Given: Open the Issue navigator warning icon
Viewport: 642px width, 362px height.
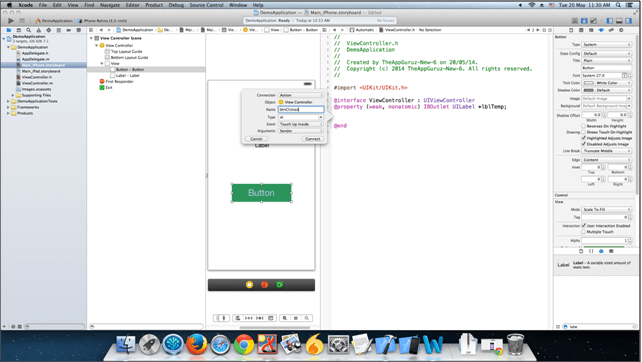Looking at the screenshot, I should coord(38,30).
